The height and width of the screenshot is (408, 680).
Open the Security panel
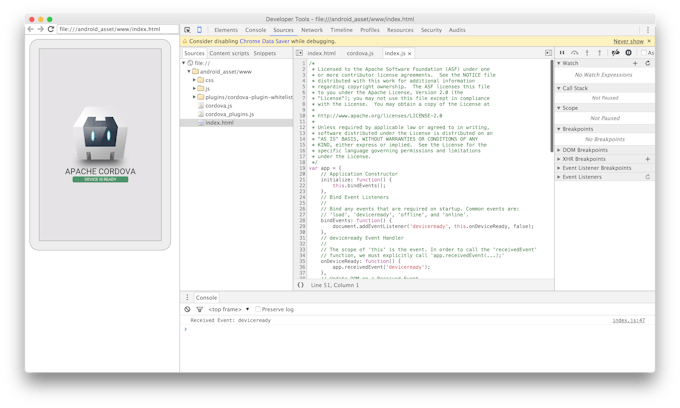[431, 30]
